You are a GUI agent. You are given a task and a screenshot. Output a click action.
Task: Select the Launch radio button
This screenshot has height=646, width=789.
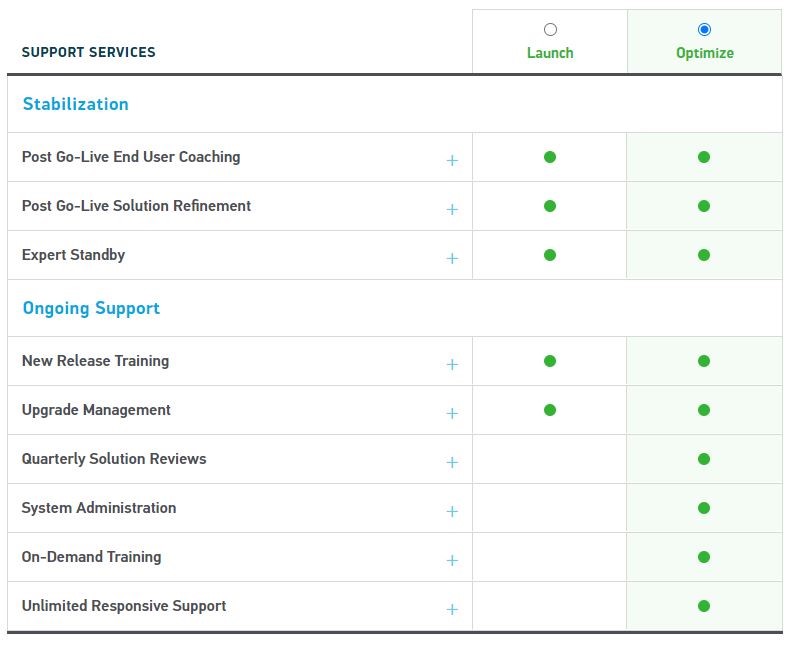[550, 30]
